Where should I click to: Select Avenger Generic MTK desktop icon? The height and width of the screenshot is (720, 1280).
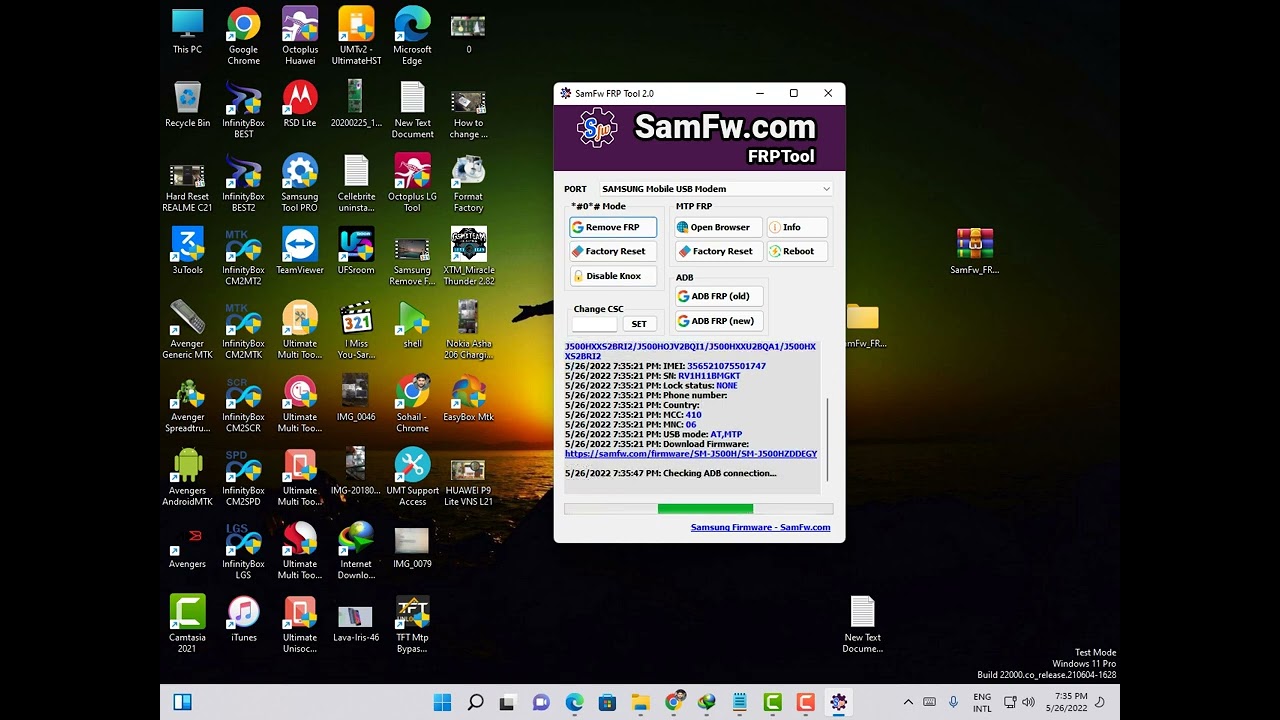click(187, 331)
